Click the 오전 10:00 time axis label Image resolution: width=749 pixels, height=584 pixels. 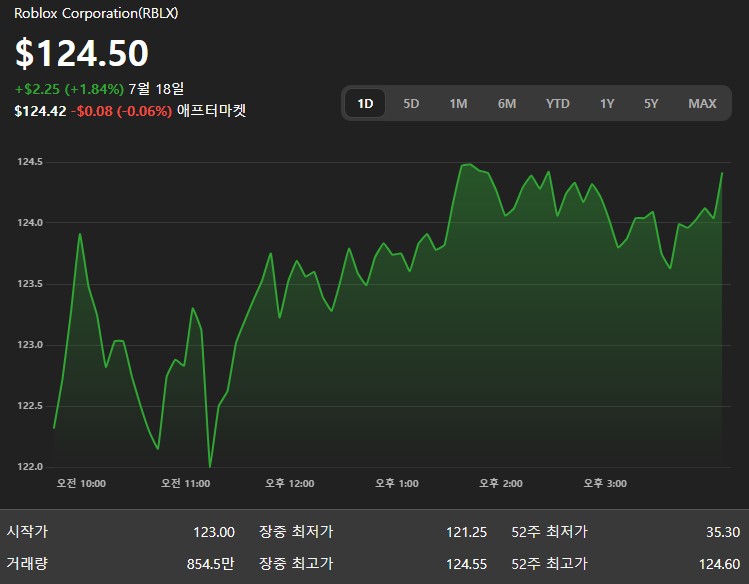81,483
